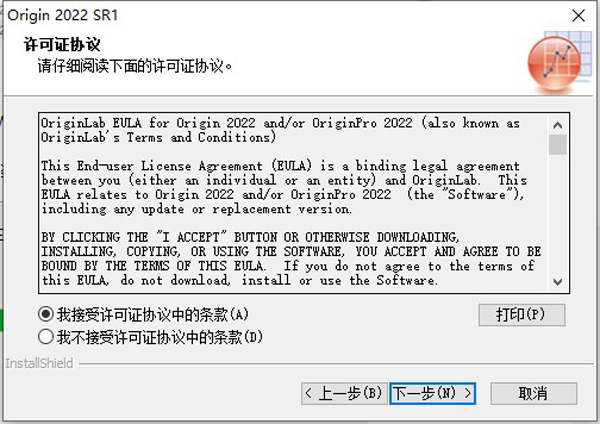
Task: Cancel the installation with 取消 button
Action: point(533,393)
